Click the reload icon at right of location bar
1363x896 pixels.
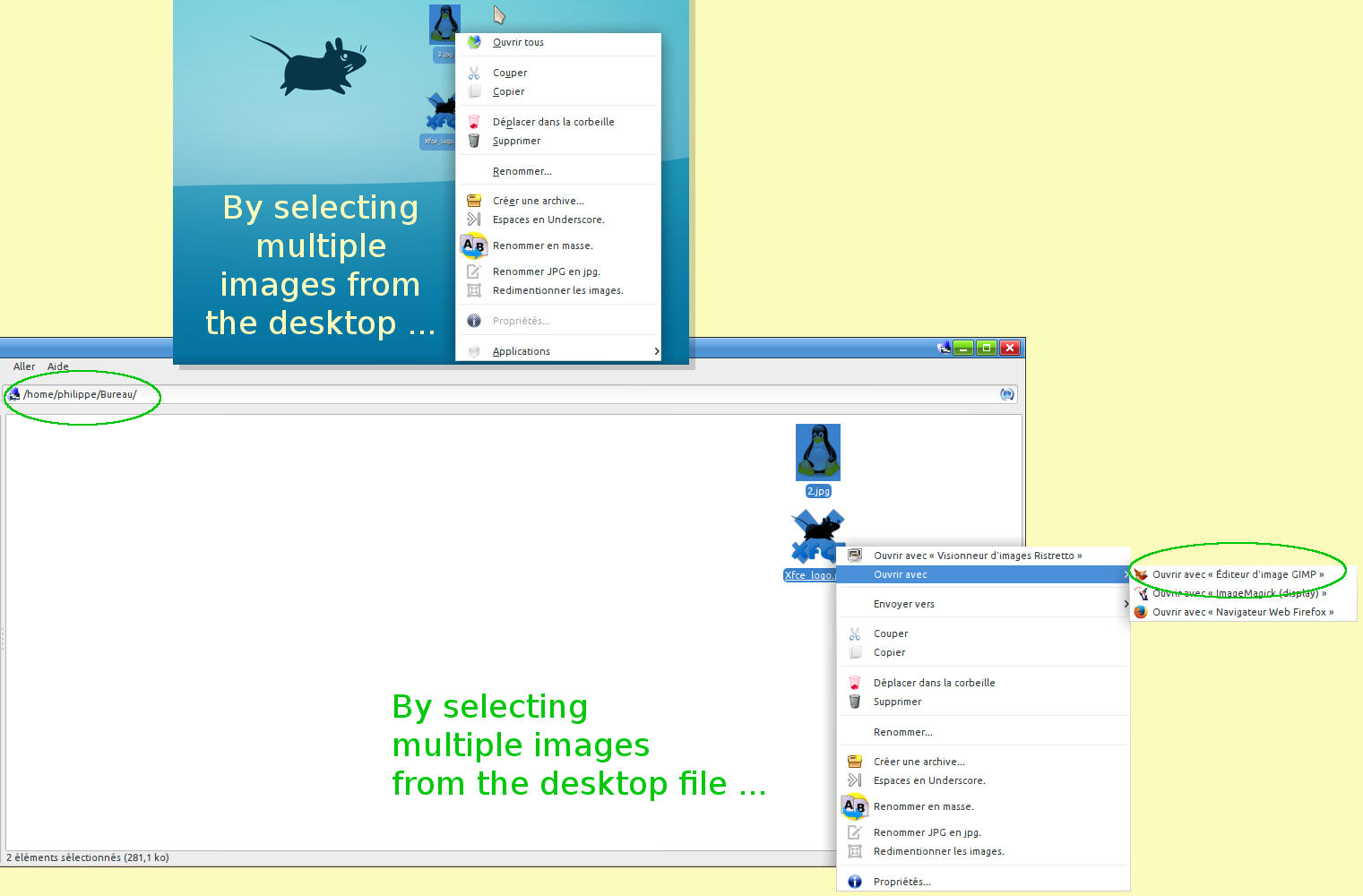(1007, 394)
